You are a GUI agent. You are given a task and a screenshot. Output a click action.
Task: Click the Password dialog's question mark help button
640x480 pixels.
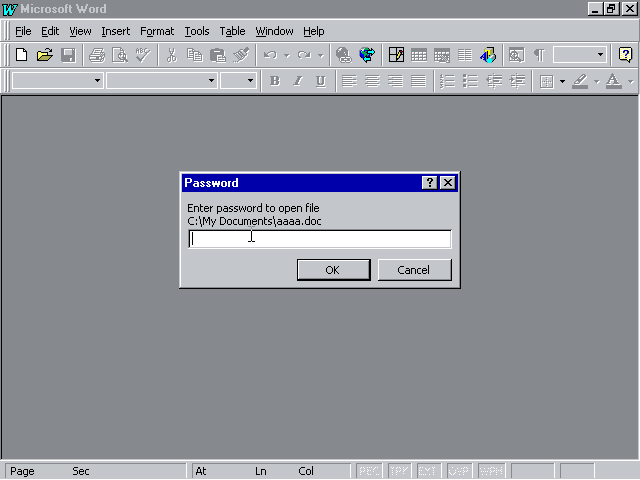(429, 182)
